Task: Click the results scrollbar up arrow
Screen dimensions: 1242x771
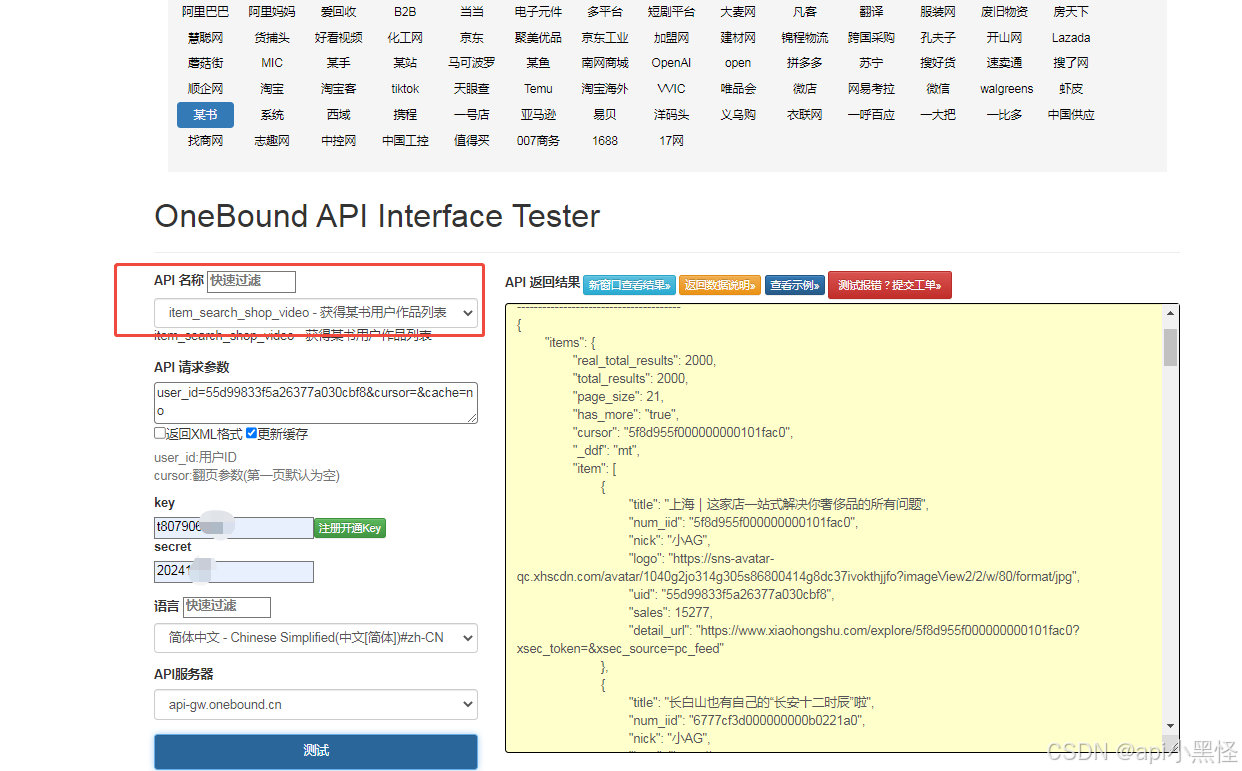Action: [x=1170, y=314]
